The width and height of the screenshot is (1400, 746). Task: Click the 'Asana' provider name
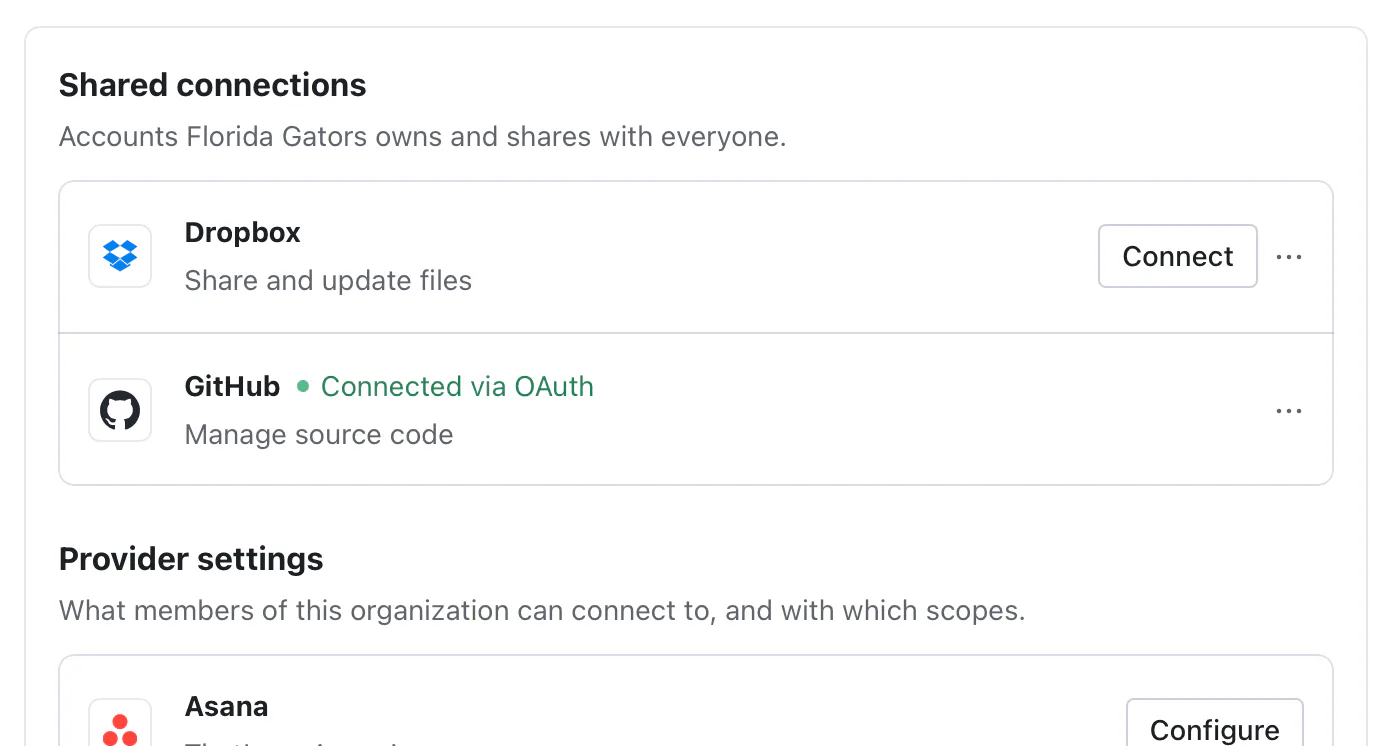tap(227, 707)
